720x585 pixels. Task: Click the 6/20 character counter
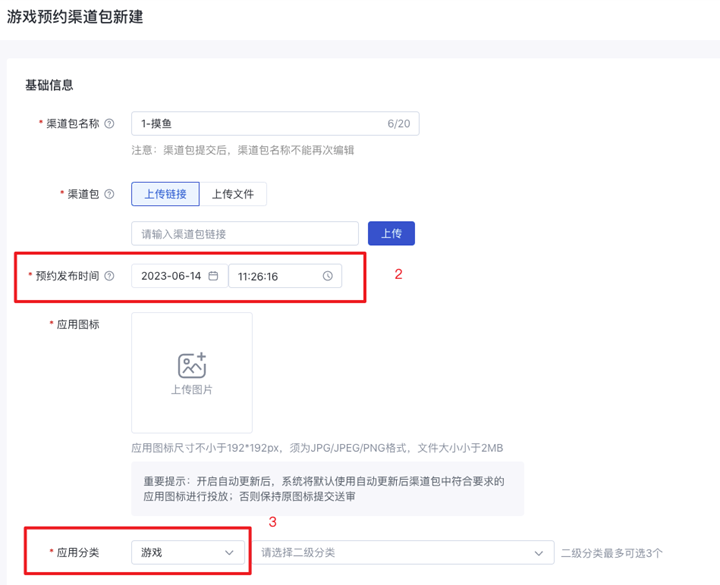(x=398, y=124)
